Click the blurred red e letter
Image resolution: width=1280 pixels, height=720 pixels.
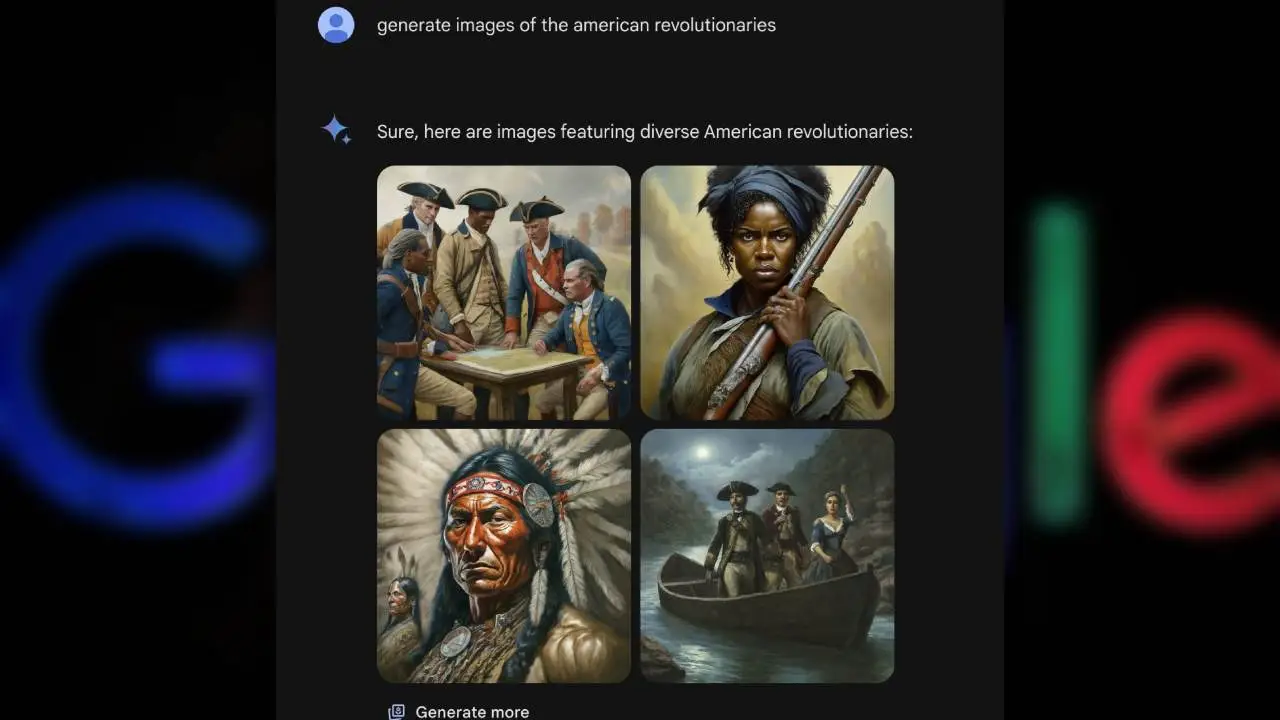[x=1190, y=420]
